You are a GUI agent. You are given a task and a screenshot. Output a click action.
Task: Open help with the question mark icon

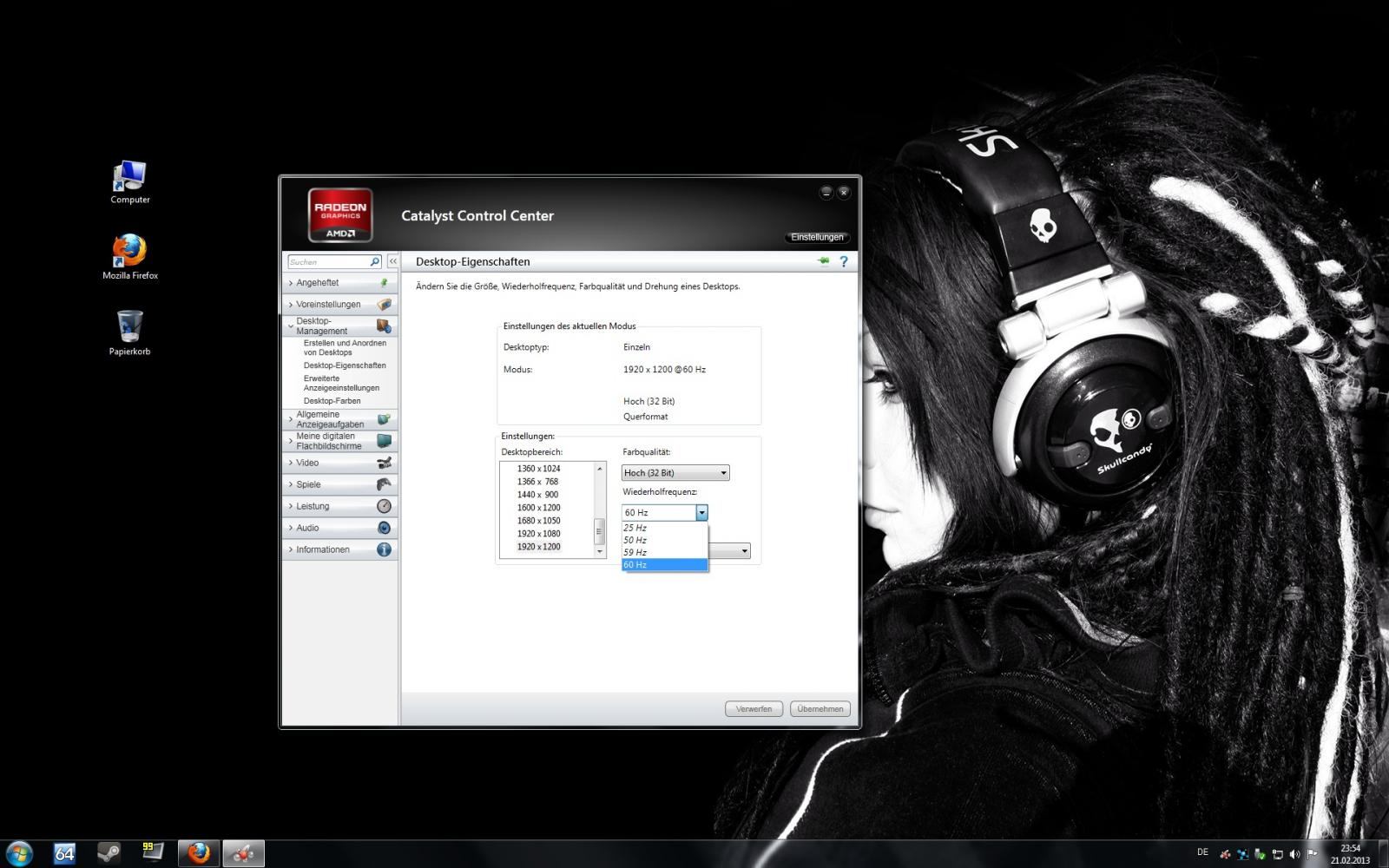tap(843, 261)
